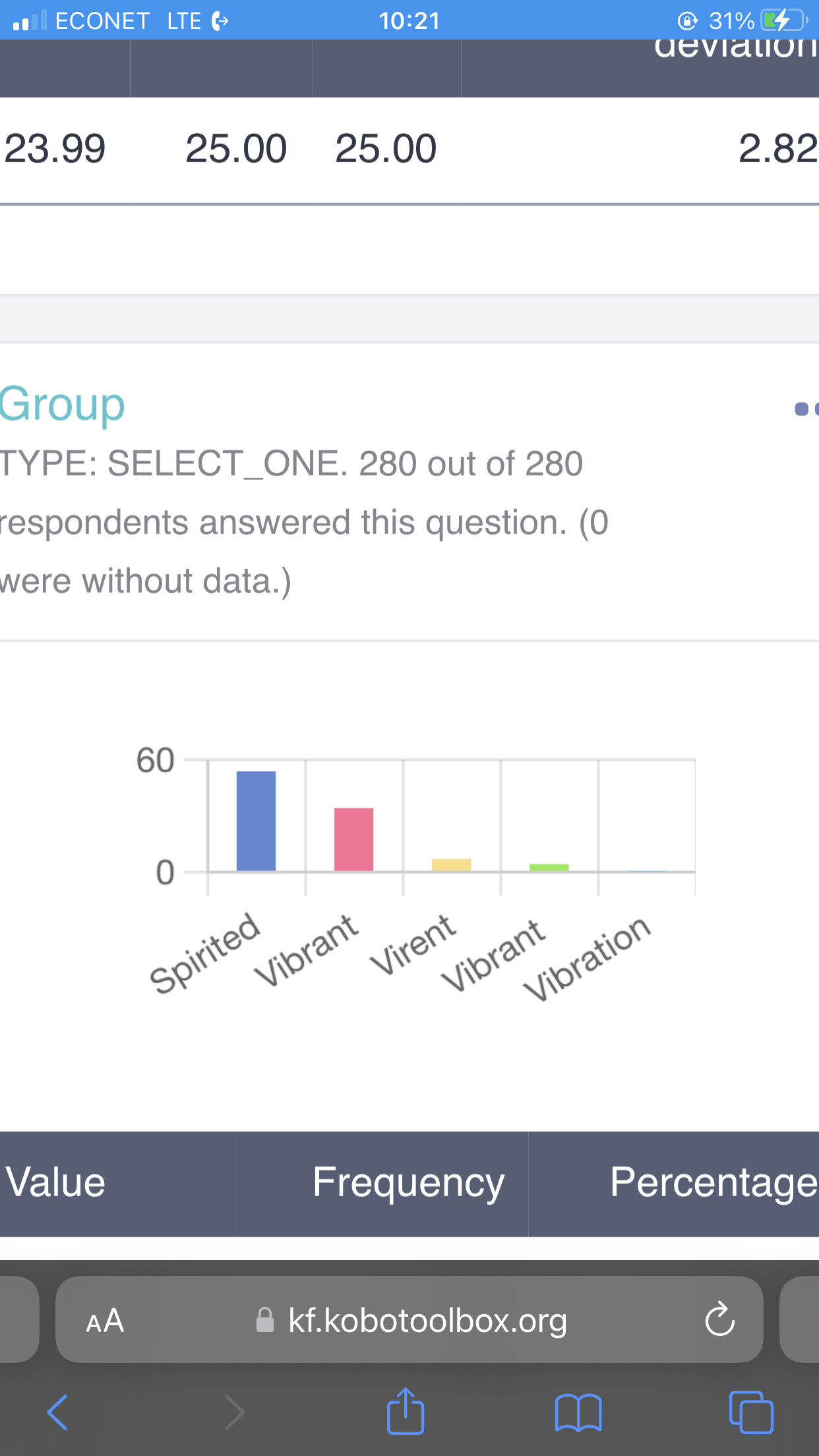Screen dimensions: 819x1456
Task: Tap the blue Spirited bar in chart
Action: click(x=256, y=821)
